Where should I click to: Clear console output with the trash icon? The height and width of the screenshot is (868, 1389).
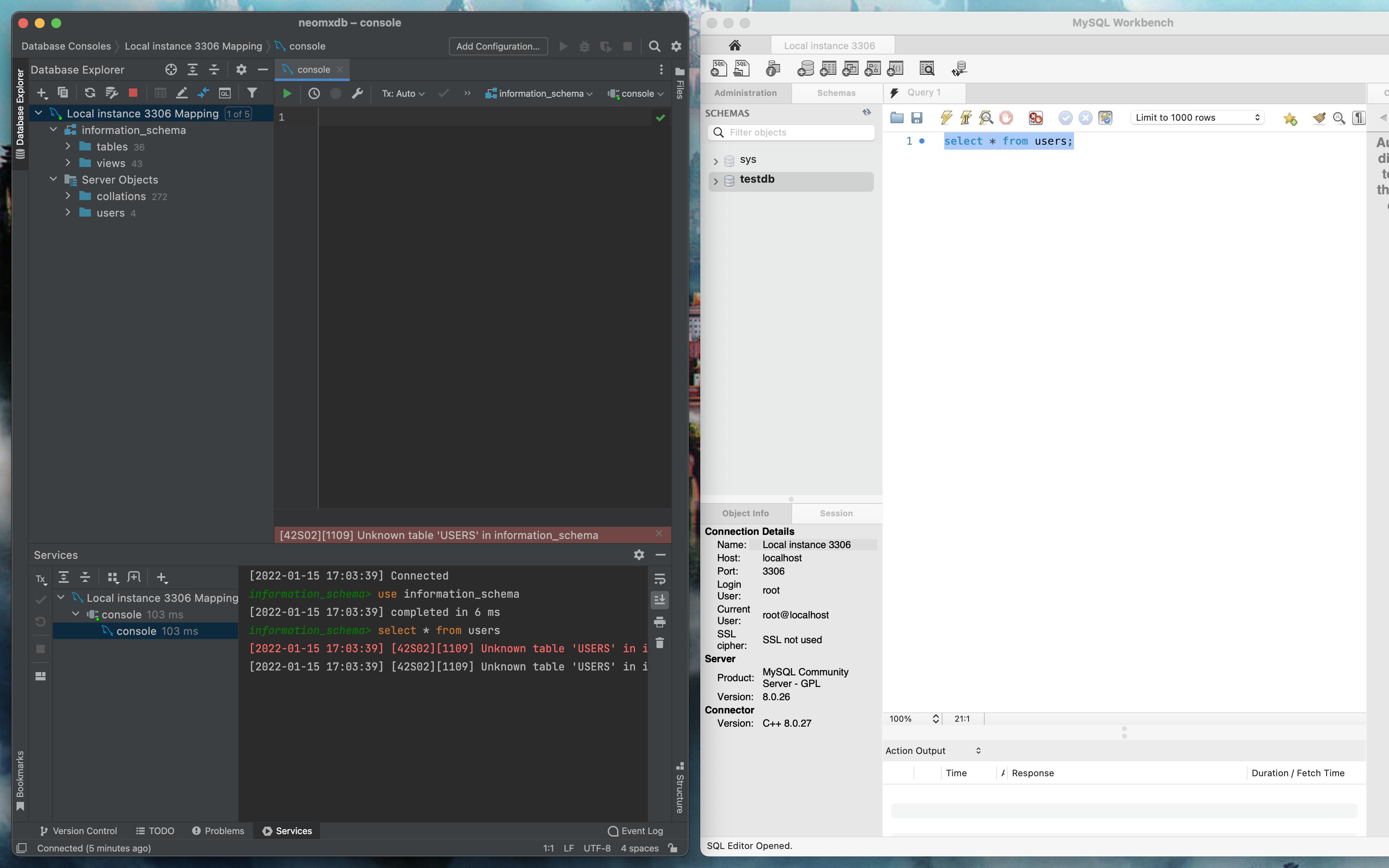(x=659, y=643)
